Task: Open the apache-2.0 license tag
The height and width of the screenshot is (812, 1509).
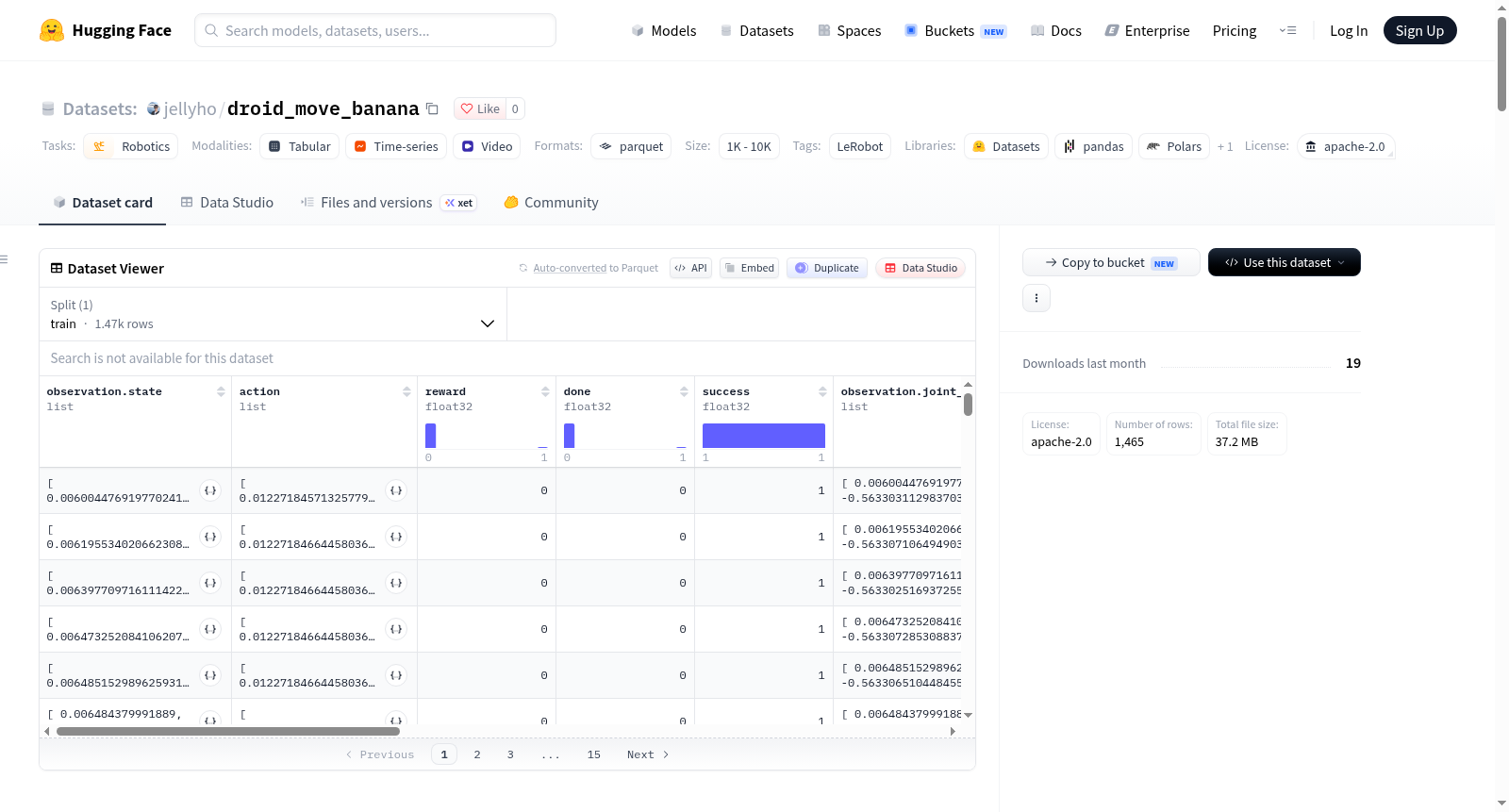Action: (x=1346, y=146)
